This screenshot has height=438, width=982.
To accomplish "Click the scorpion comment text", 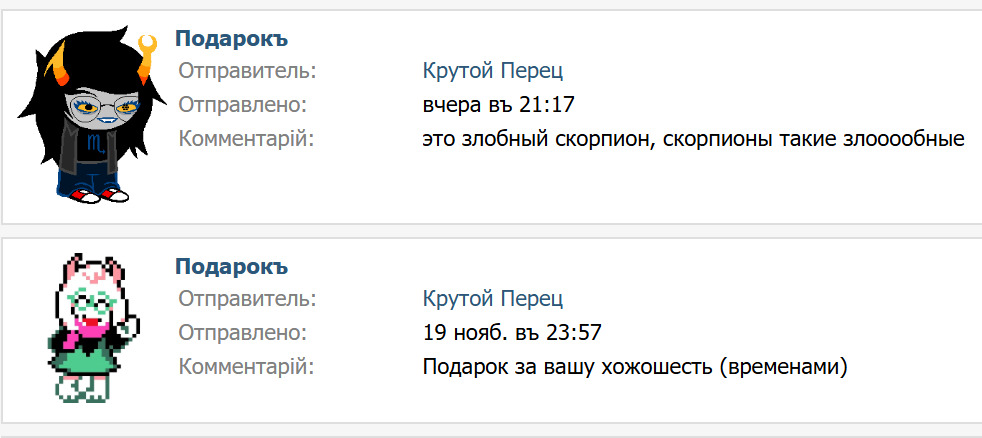I will tap(693, 139).
